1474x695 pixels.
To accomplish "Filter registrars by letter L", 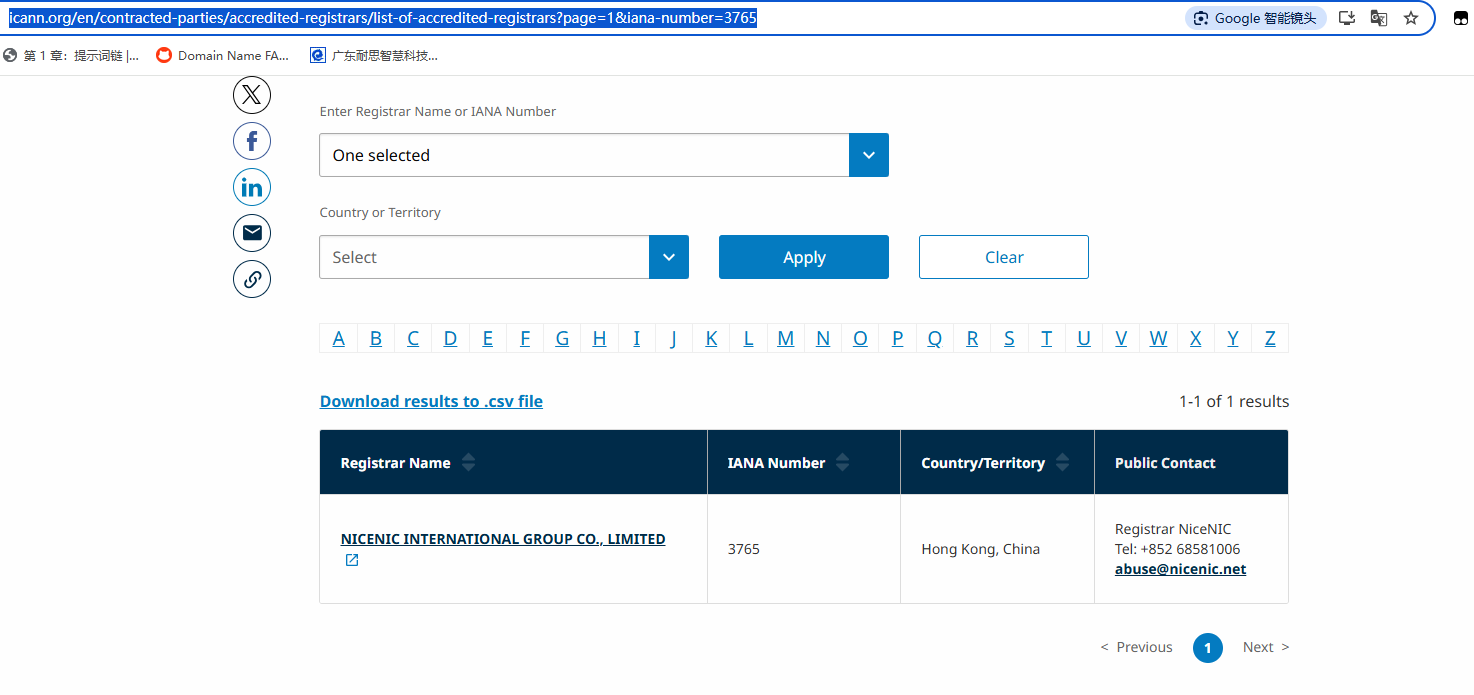I will pyautogui.click(x=748, y=338).
